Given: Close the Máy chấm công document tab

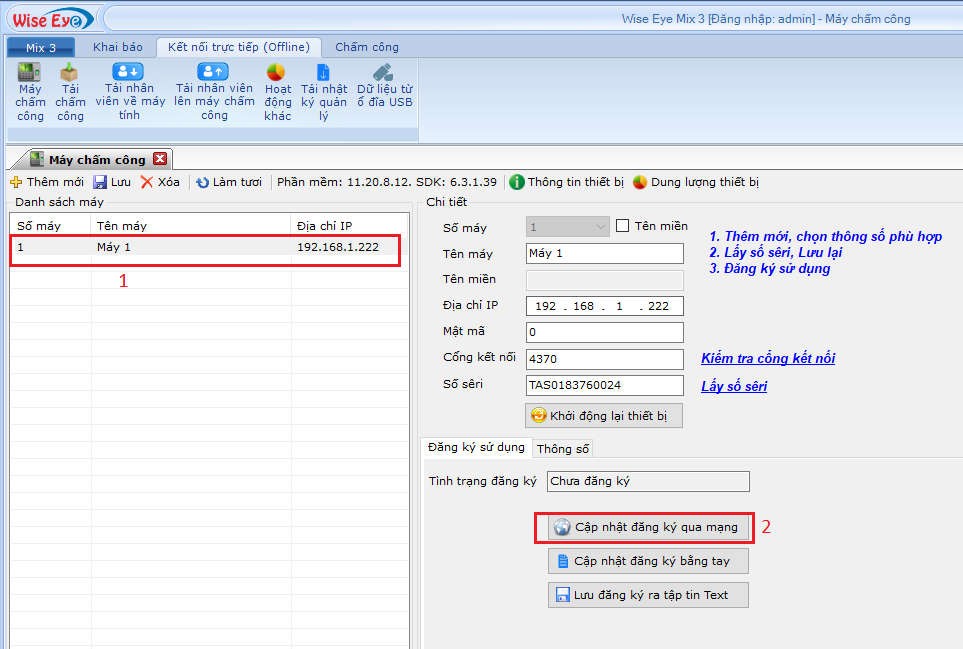Looking at the screenshot, I should click(160, 159).
